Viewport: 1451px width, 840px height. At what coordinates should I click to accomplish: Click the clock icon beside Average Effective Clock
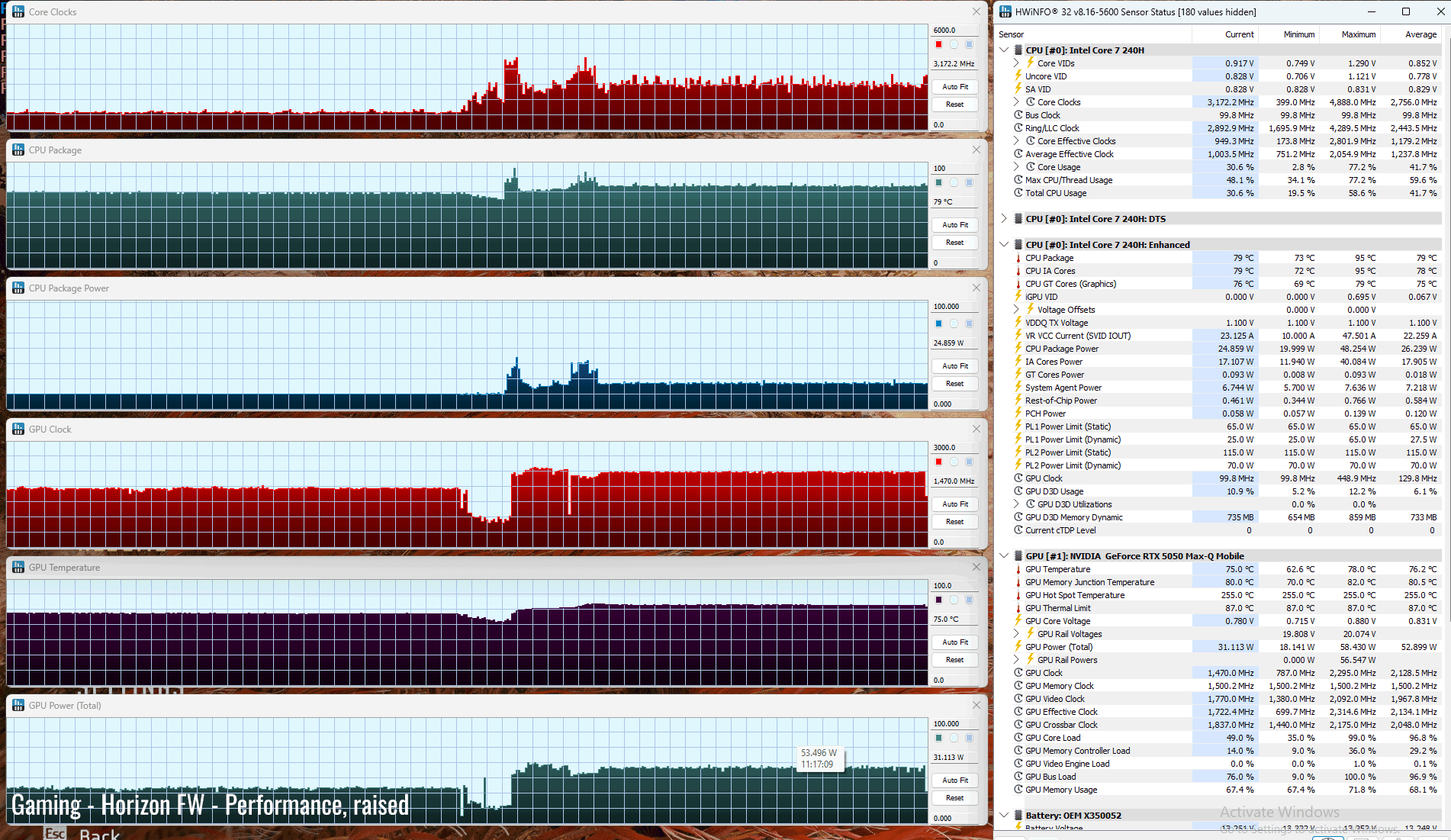[x=1018, y=153]
